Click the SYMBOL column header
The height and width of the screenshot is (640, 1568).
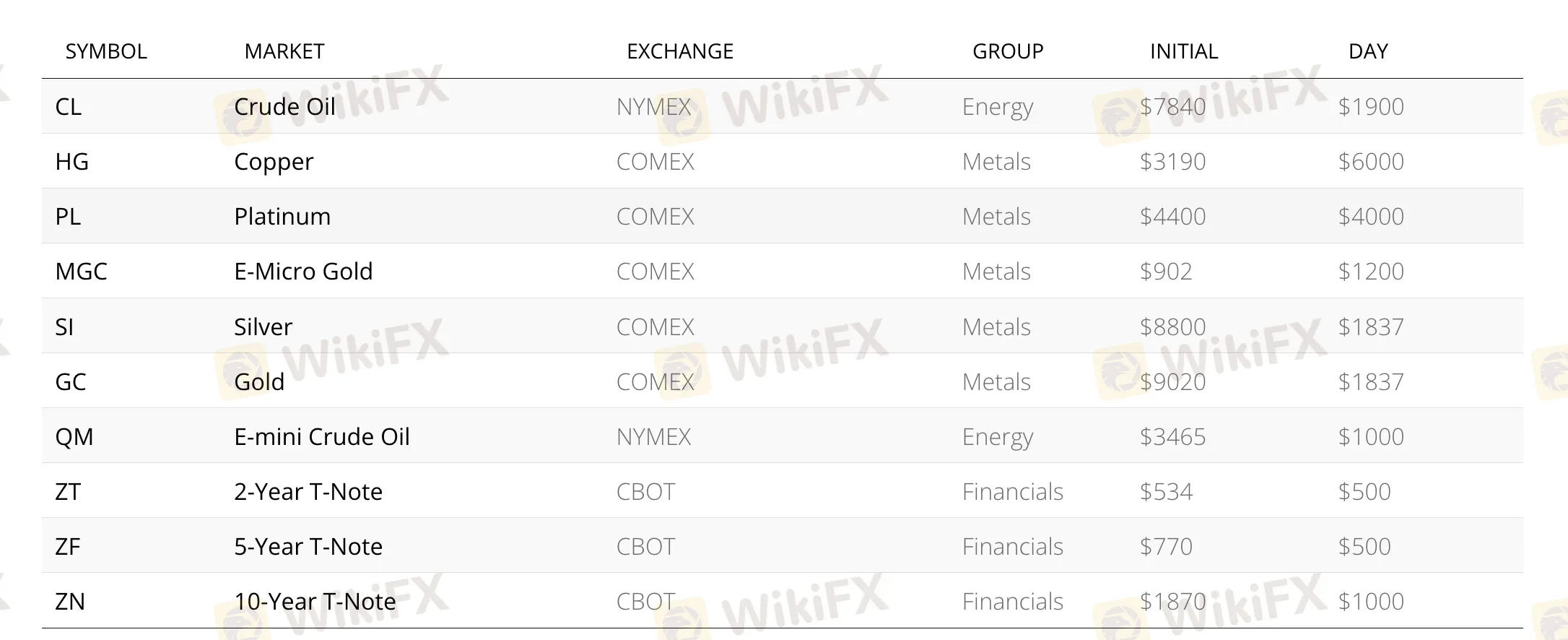106,51
